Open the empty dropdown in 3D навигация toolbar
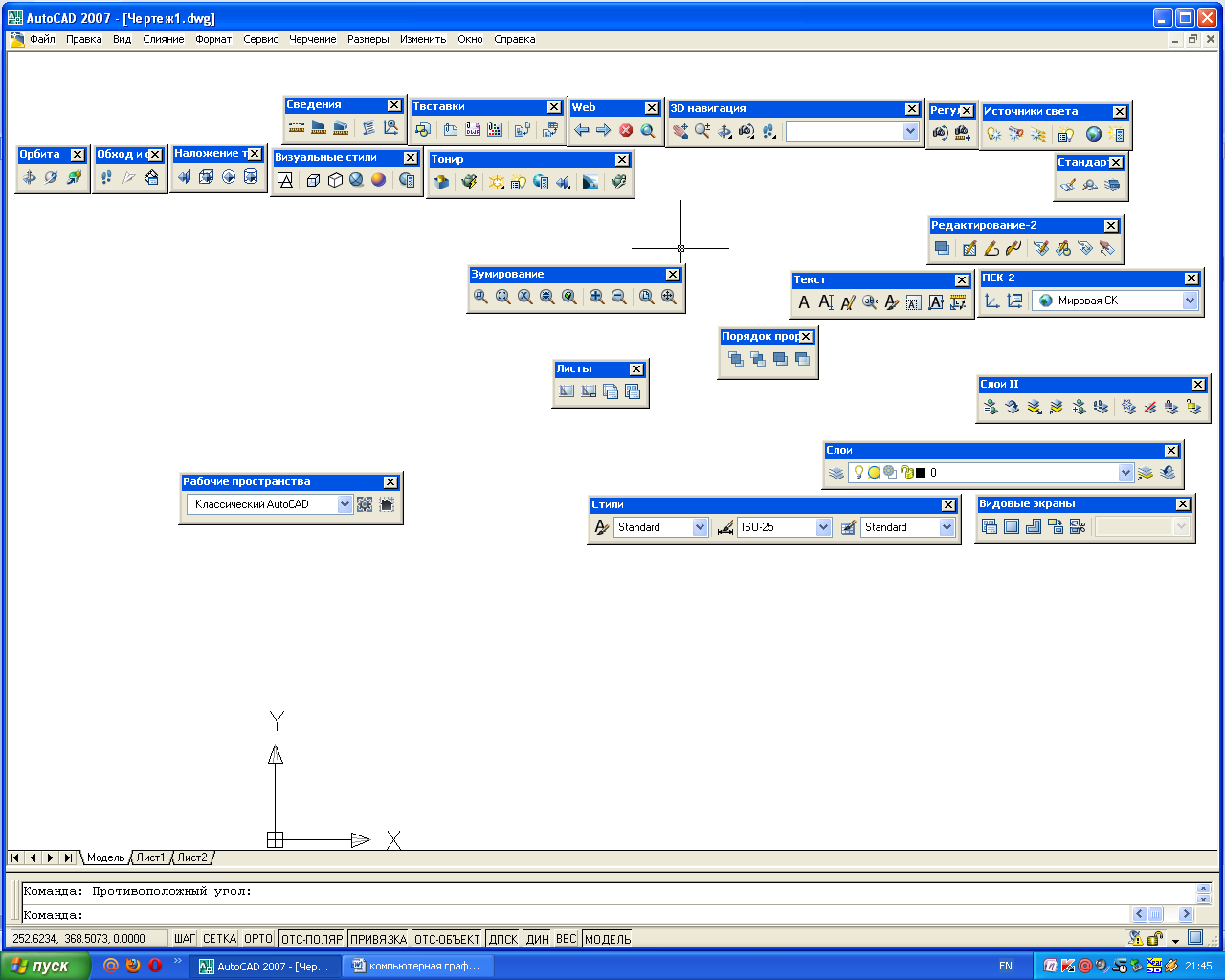This screenshot has width=1225, height=980. tap(910, 131)
